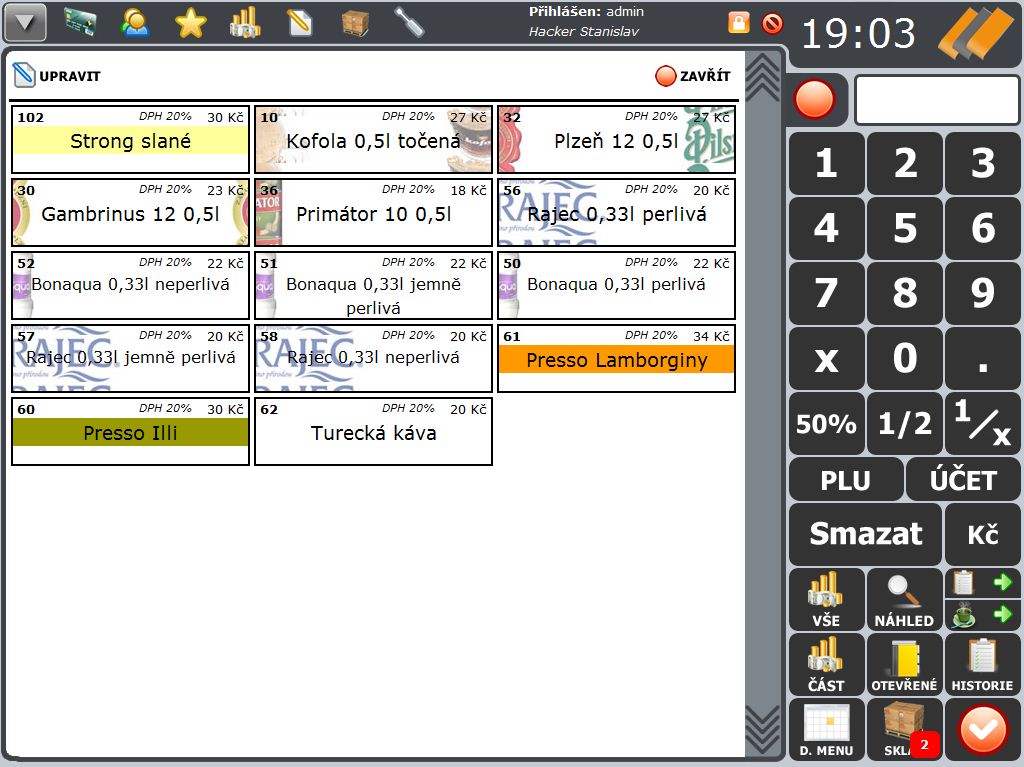The width and height of the screenshot is (1024, 767).
Task: Tap keypad digit 5
Action: [905, 228]
